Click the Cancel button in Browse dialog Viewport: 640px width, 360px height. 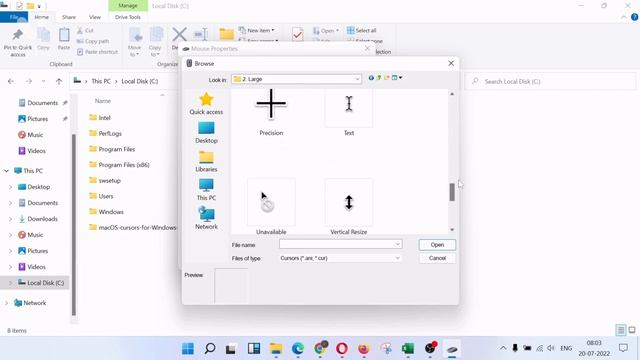click(437, 258)
